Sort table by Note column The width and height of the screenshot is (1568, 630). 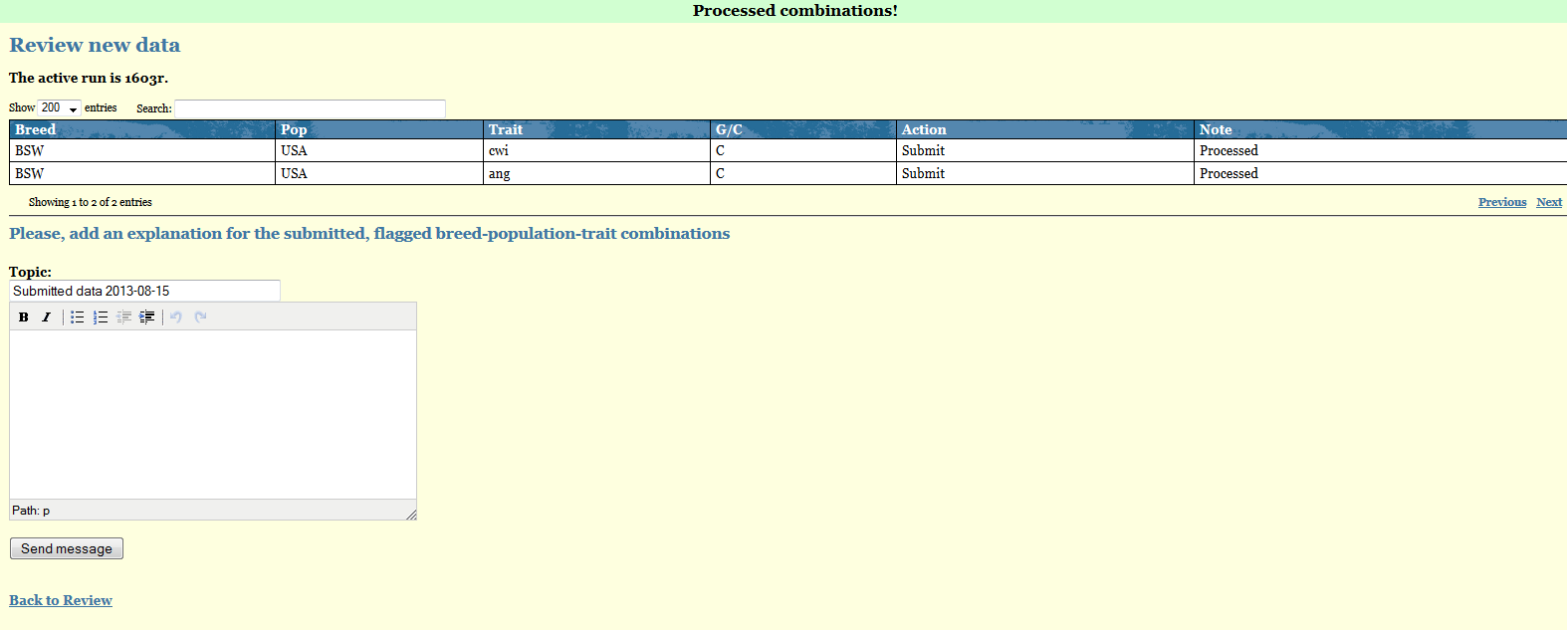point(1216,129)
